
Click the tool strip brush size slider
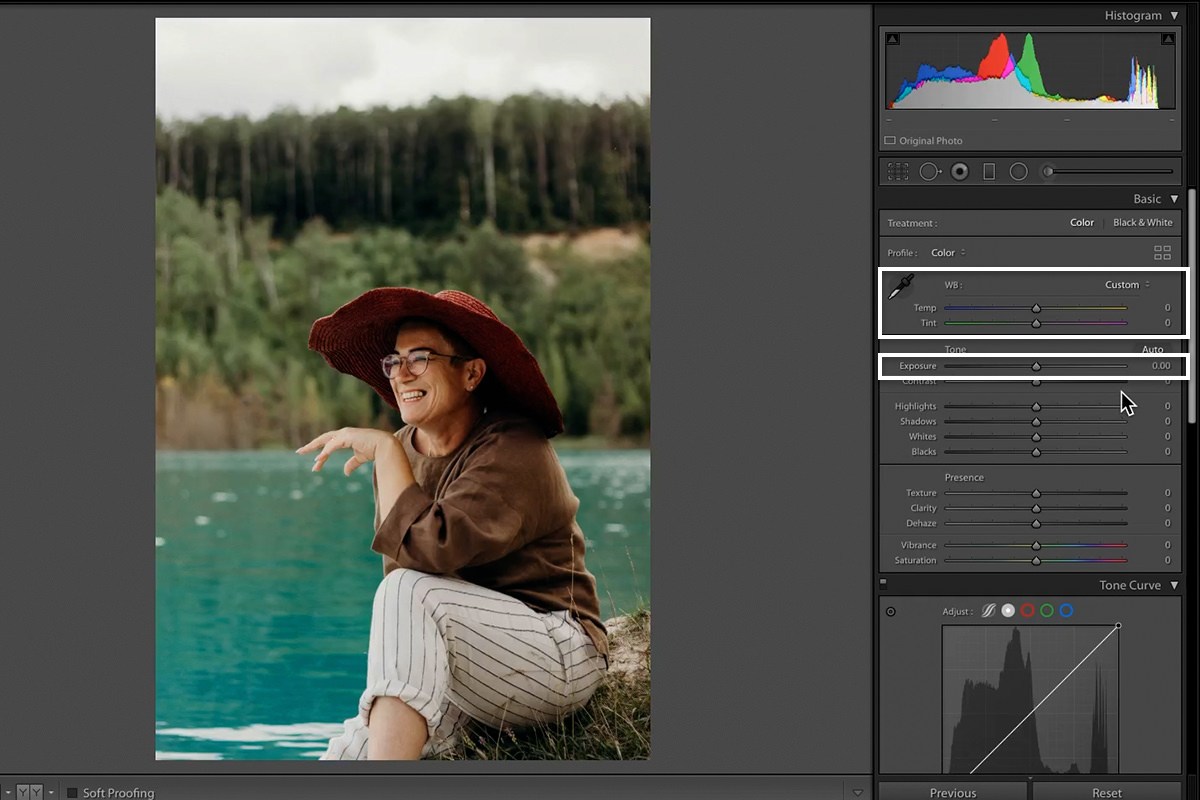1107,171
